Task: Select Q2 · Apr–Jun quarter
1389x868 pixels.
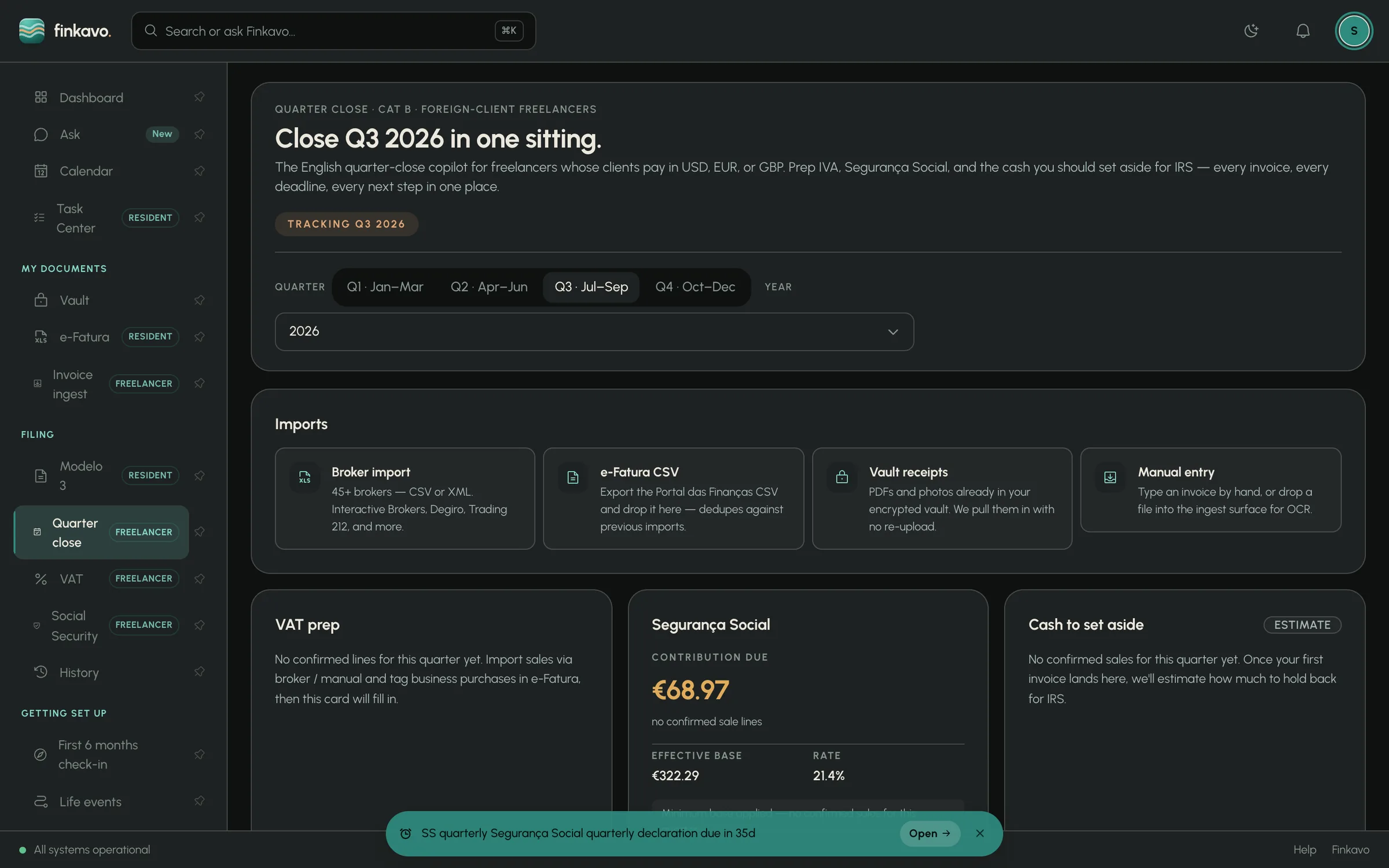Action: tap(489, 287)
